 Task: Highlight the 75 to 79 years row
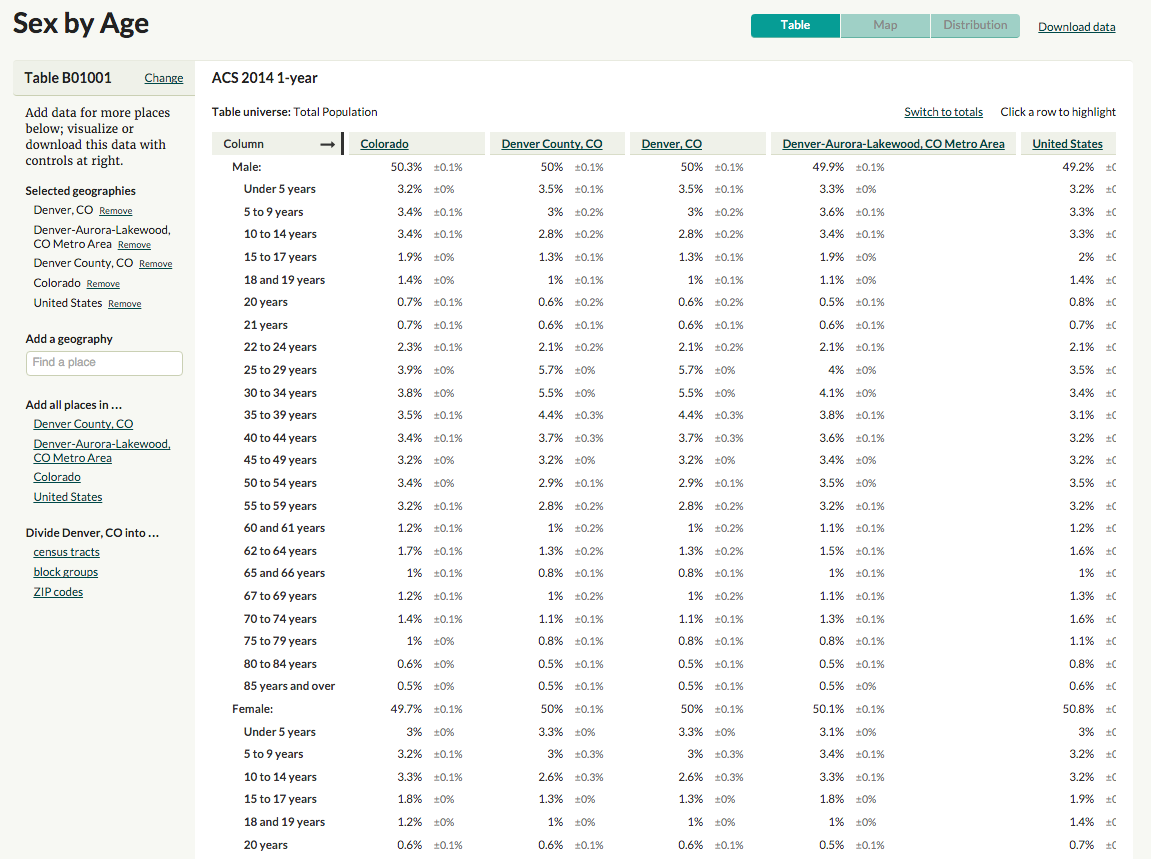664,641
